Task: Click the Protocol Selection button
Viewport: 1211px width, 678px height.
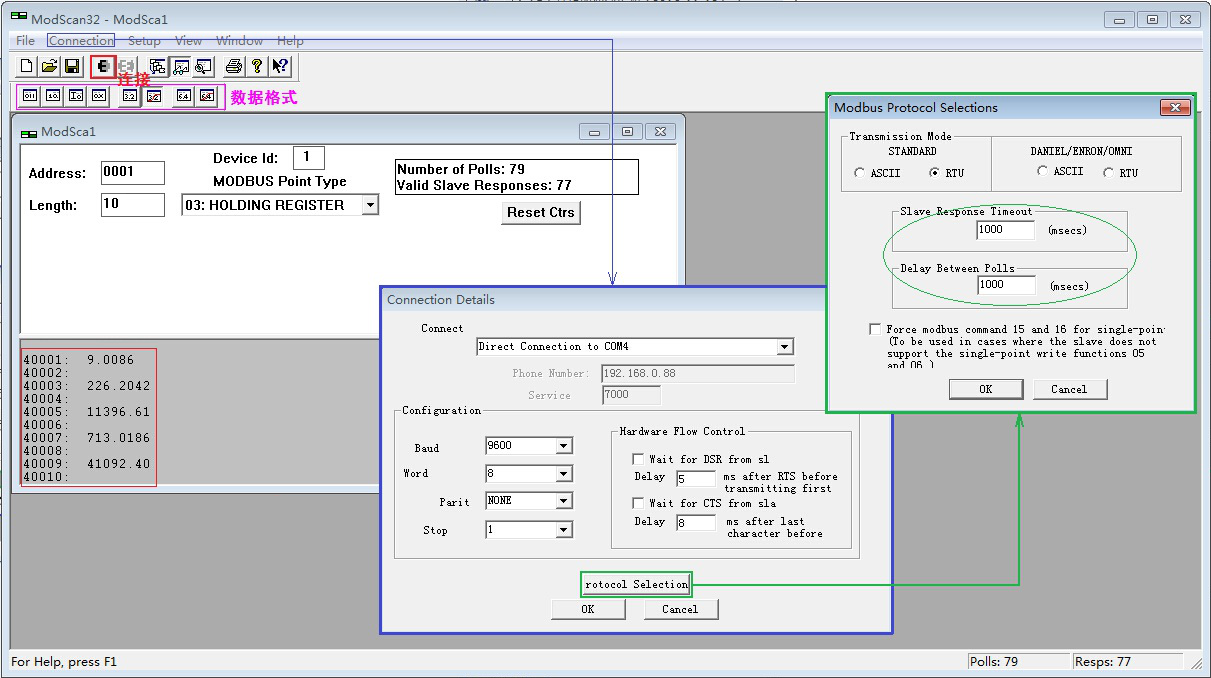Action: pos(637,584)
